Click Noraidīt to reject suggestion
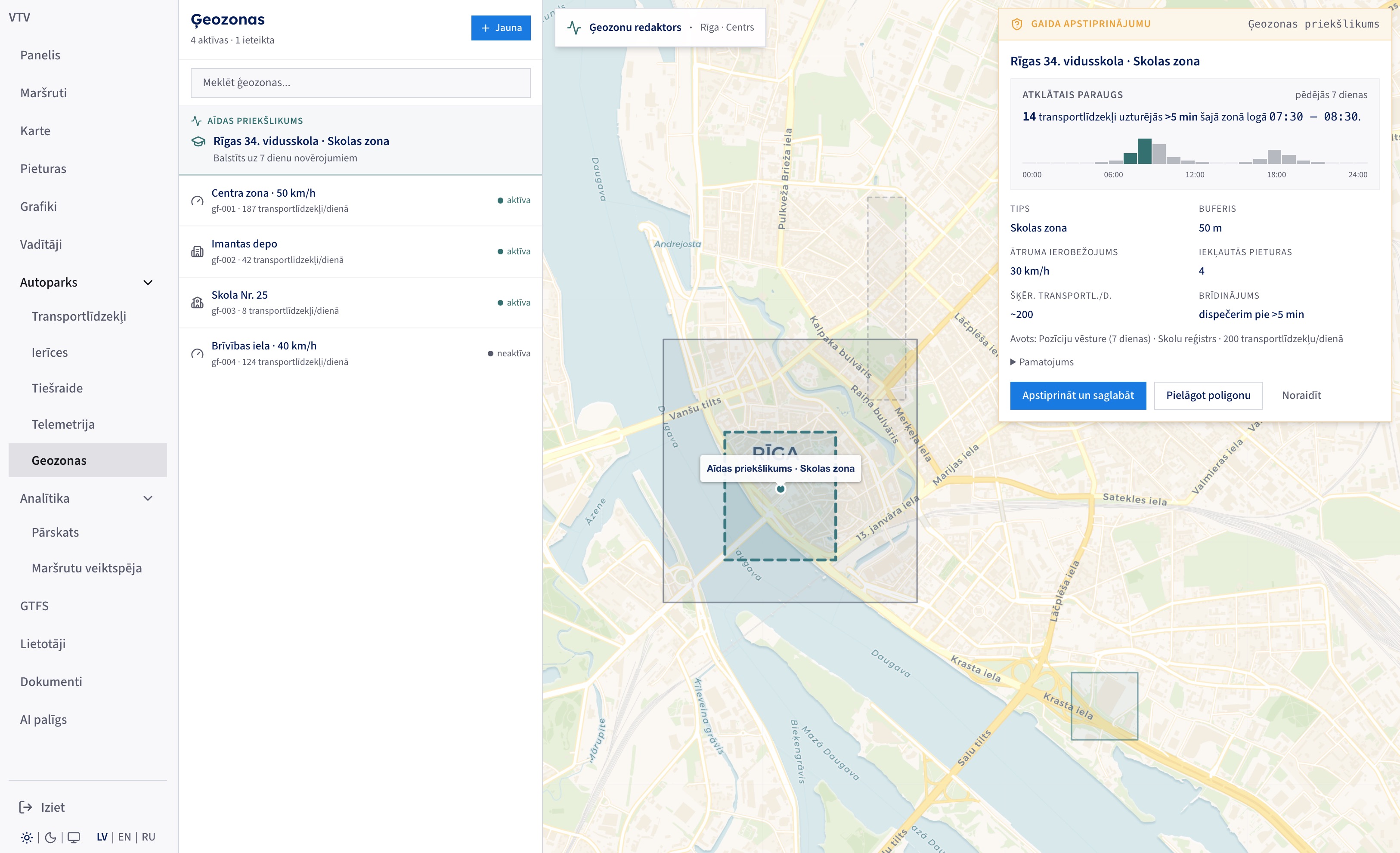 tap(1301, 395)
